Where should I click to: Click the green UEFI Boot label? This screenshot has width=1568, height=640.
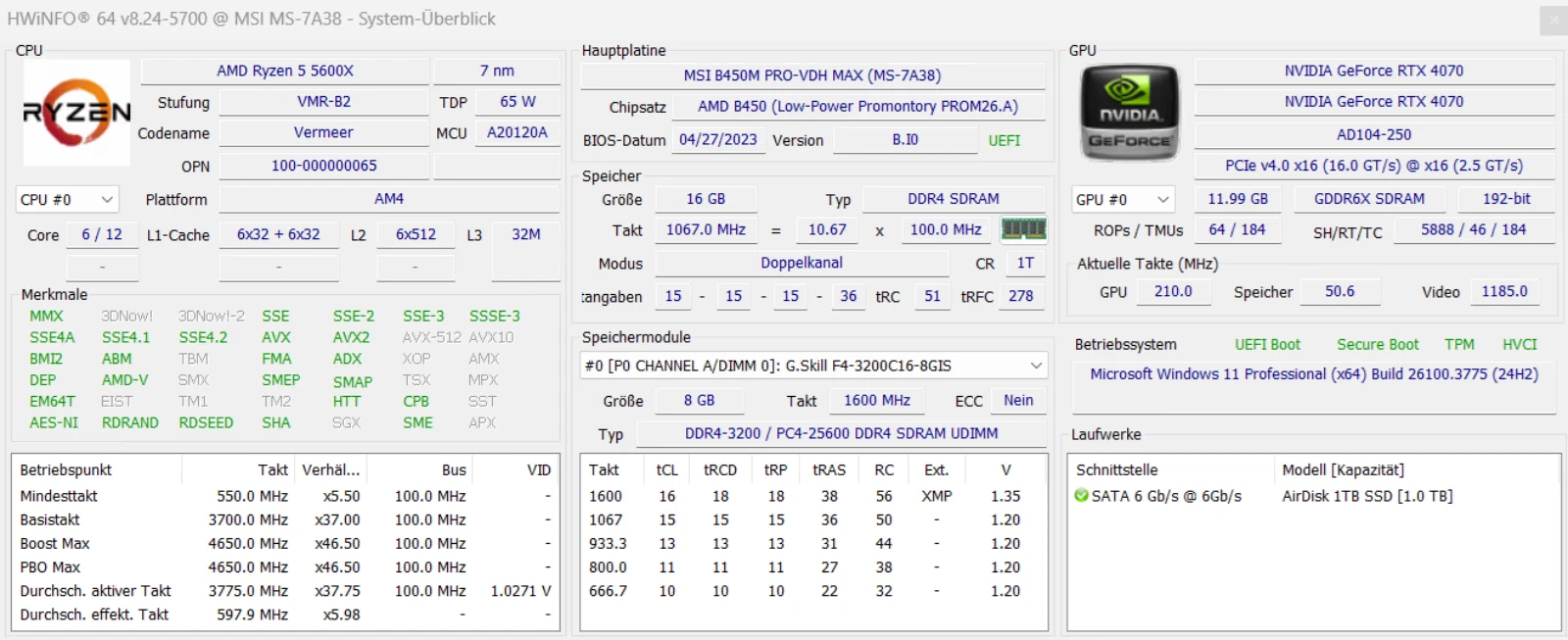pos(1267,345)
